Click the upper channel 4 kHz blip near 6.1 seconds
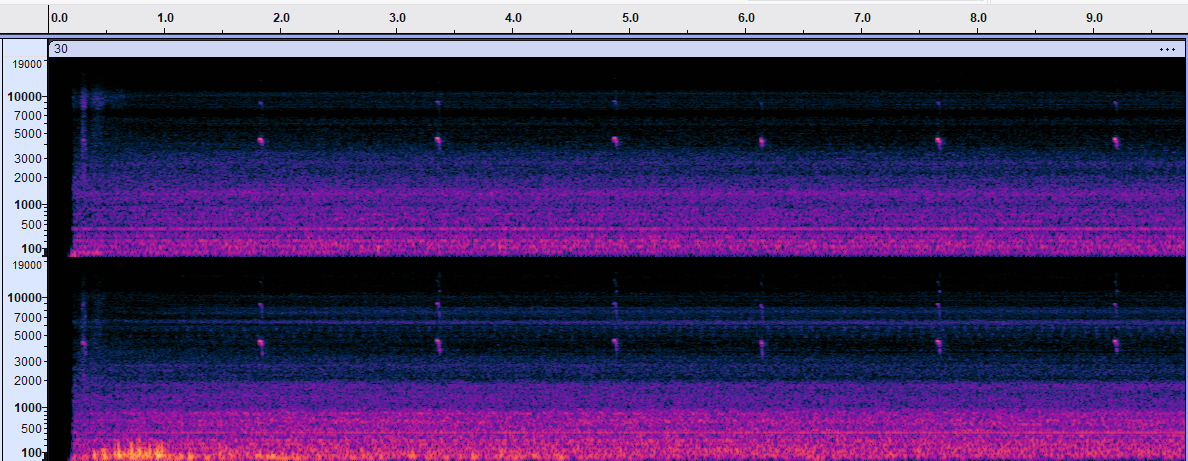 click(761, 141)
